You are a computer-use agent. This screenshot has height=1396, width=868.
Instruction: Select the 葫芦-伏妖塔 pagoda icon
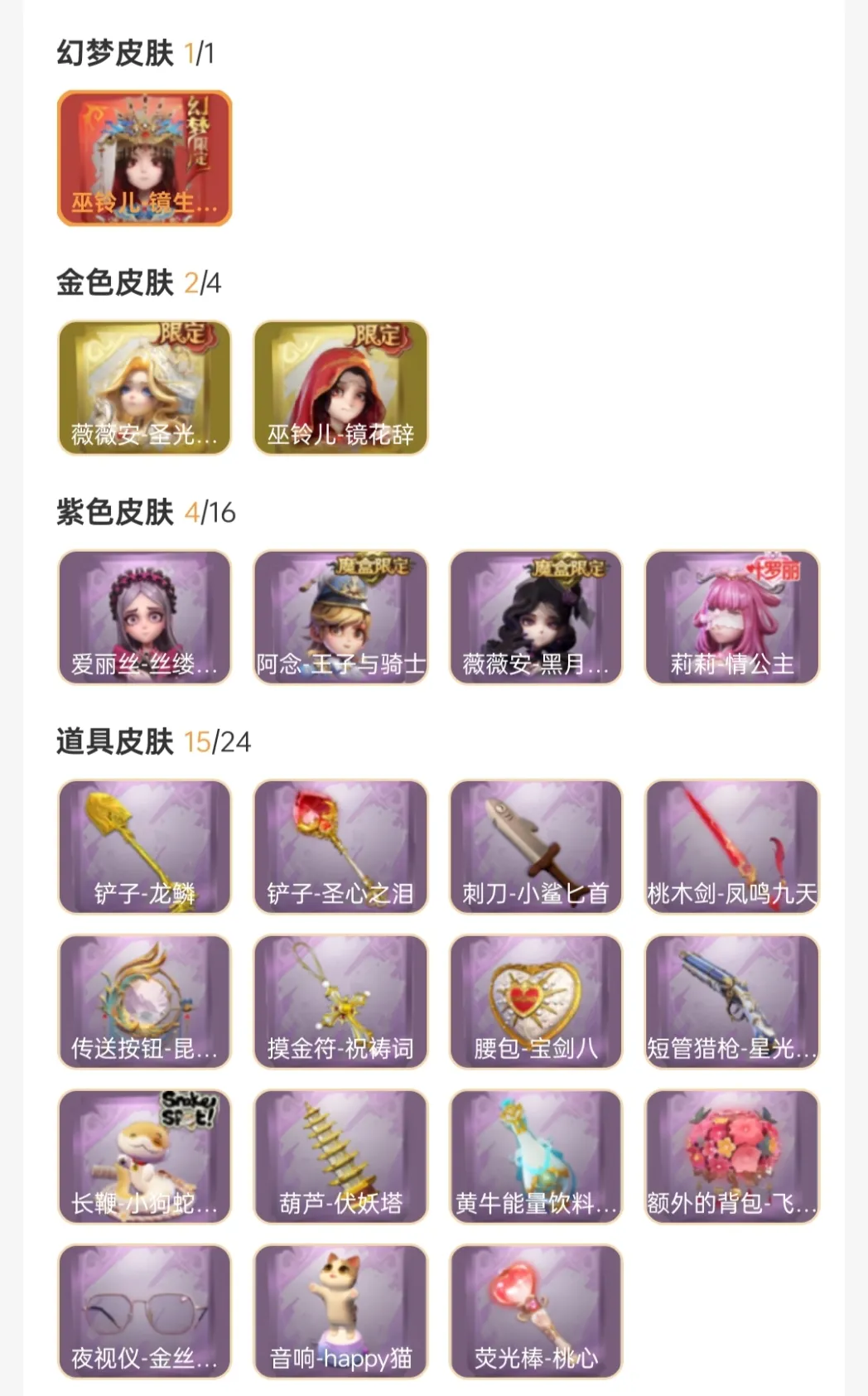340,1157
